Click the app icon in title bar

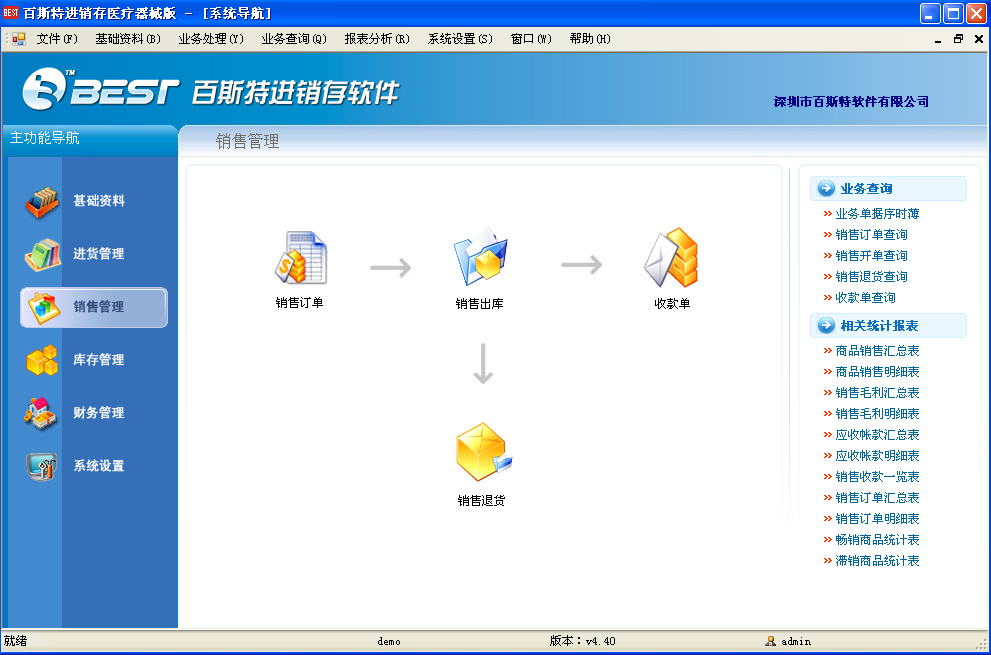point(11,13)
